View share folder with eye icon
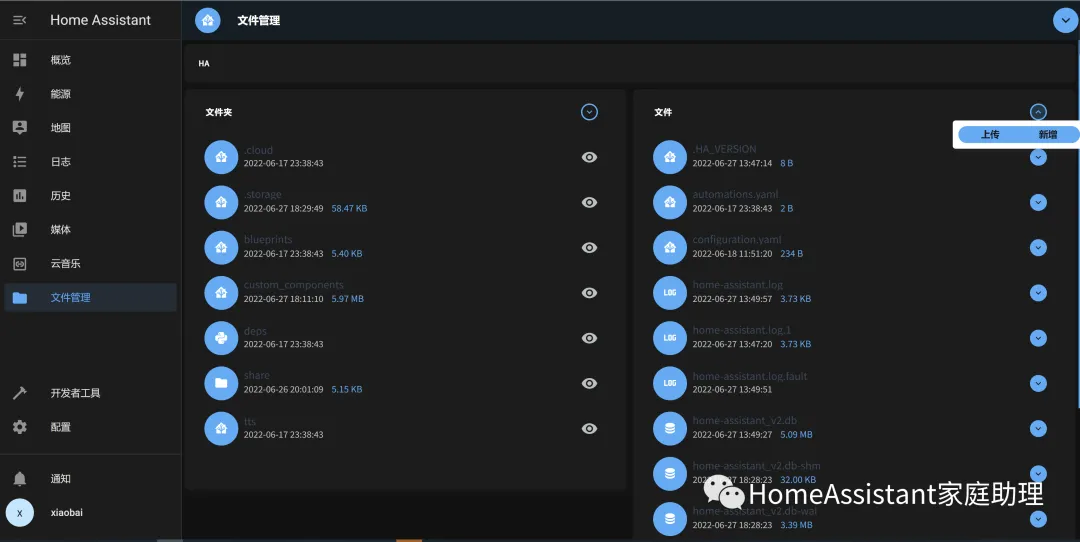Screen dimensions: 1080x542 pyautogui.click(x=589, y=383)
